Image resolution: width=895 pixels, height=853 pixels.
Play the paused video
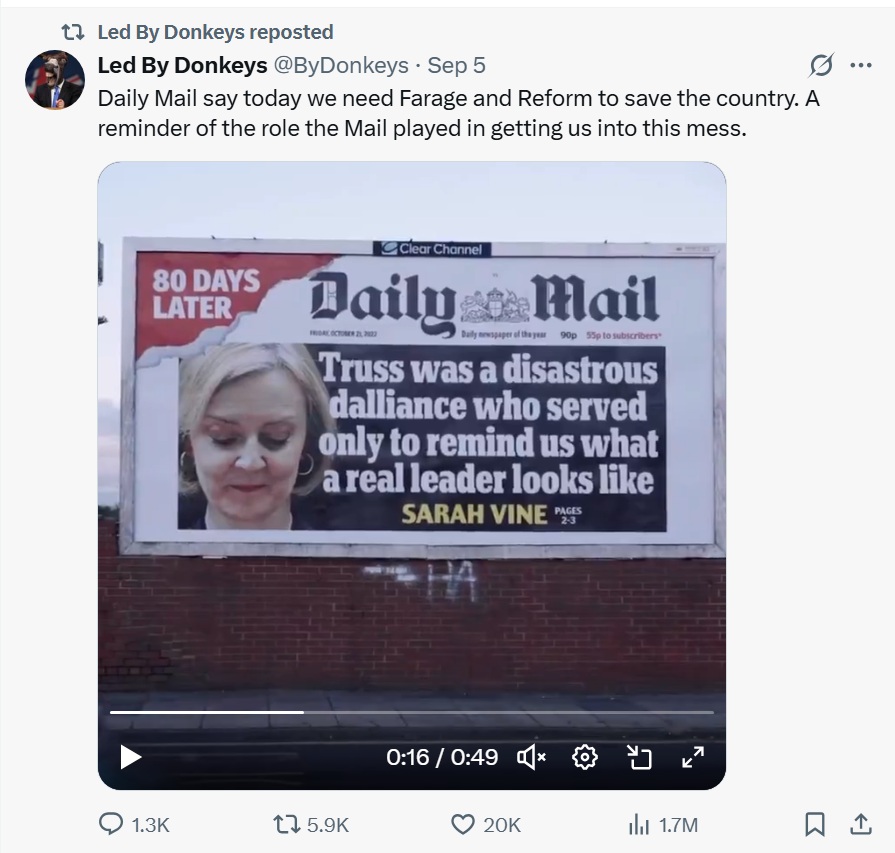click(131, 758)
